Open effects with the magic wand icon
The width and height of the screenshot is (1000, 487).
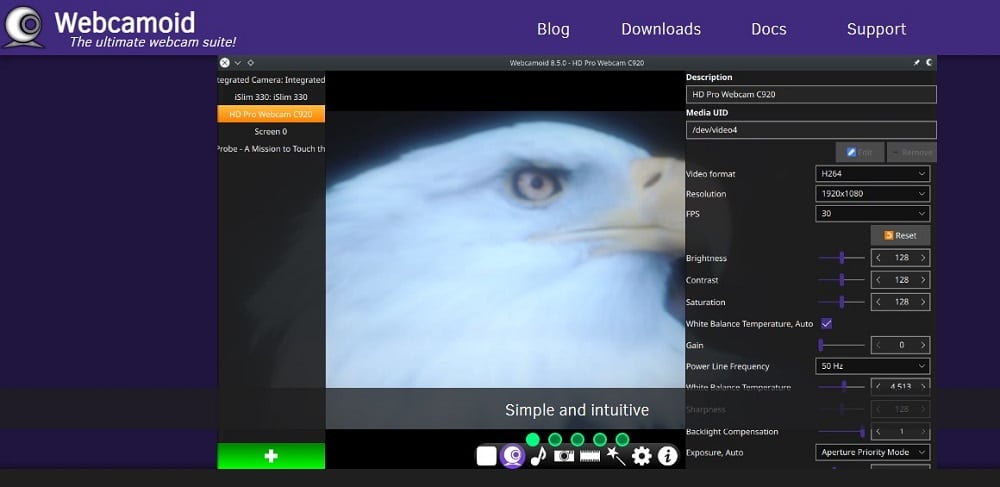(x=615, y=456)
